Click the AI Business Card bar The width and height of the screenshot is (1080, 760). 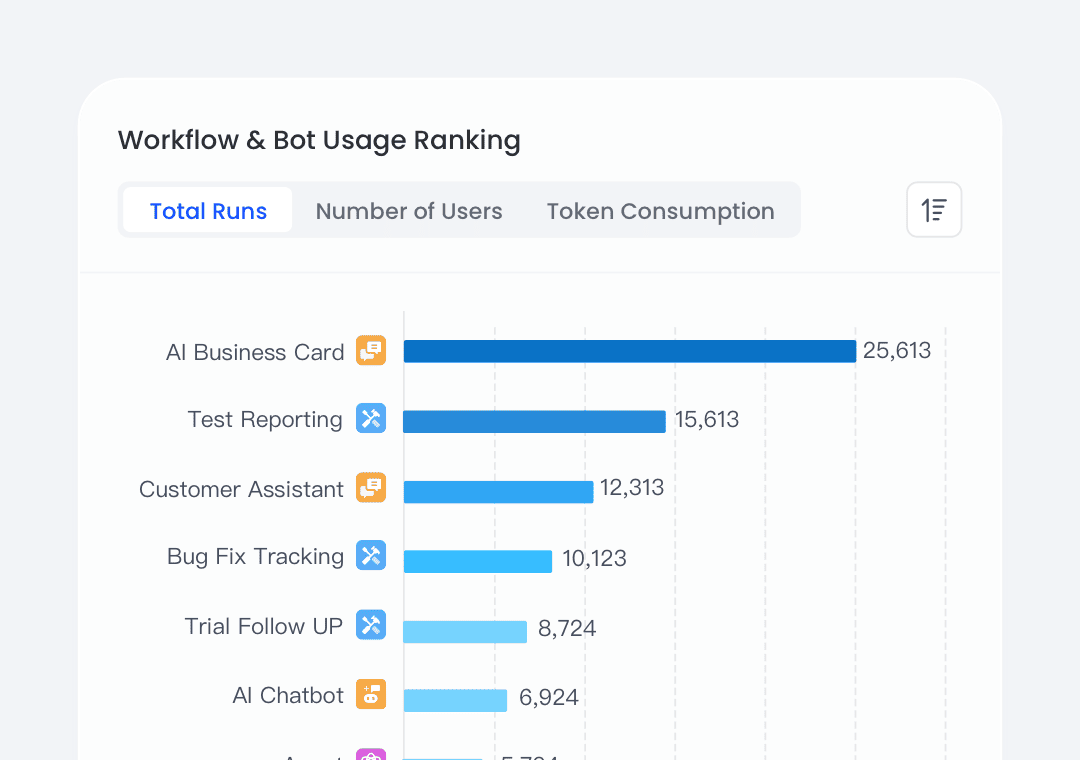pos(629,351)
